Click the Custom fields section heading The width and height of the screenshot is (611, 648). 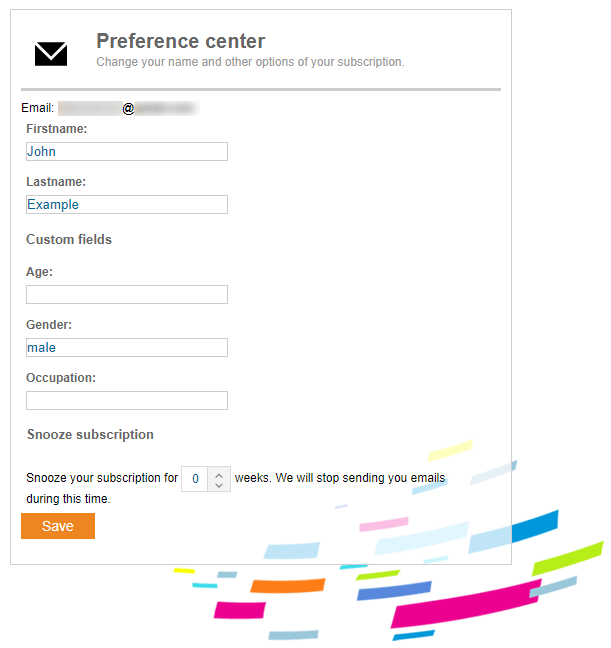69,240
